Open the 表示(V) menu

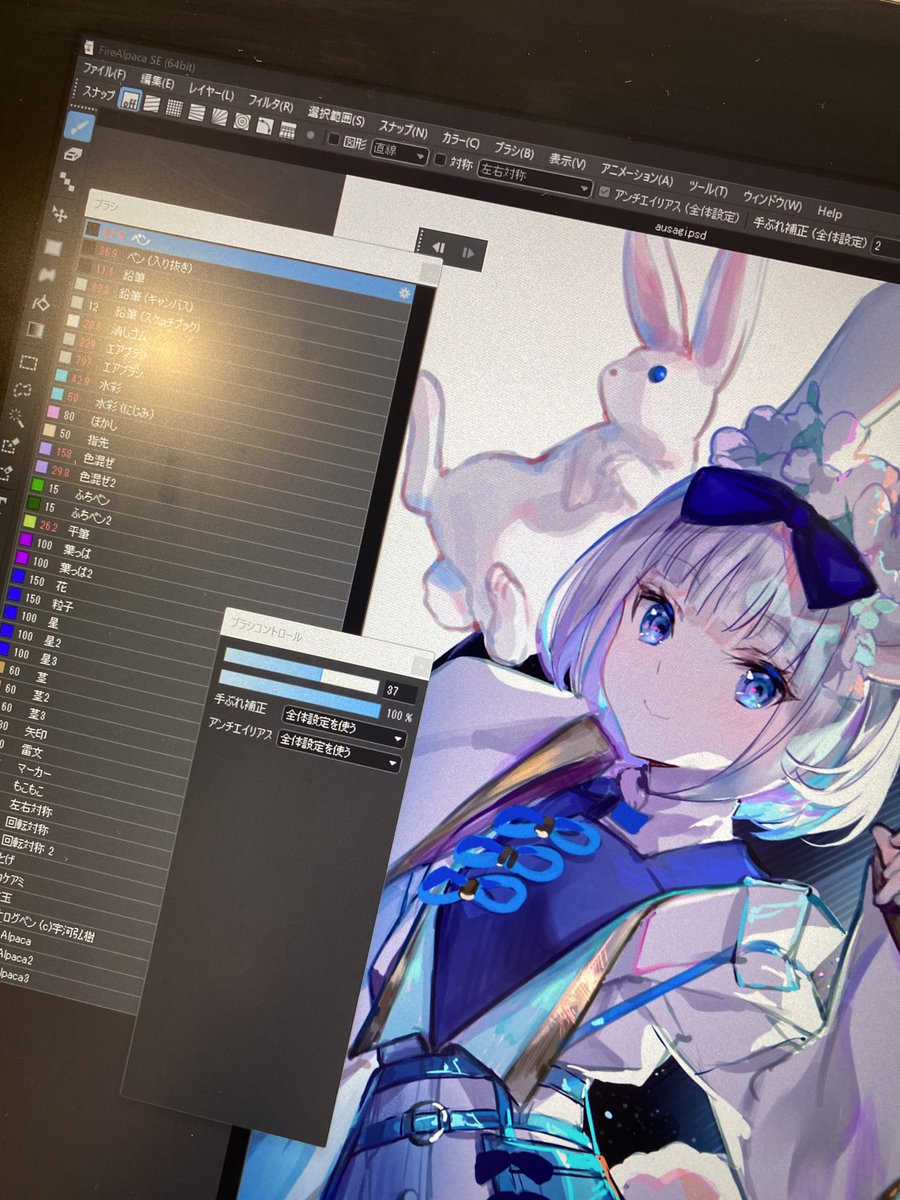(x=567, y=163)
